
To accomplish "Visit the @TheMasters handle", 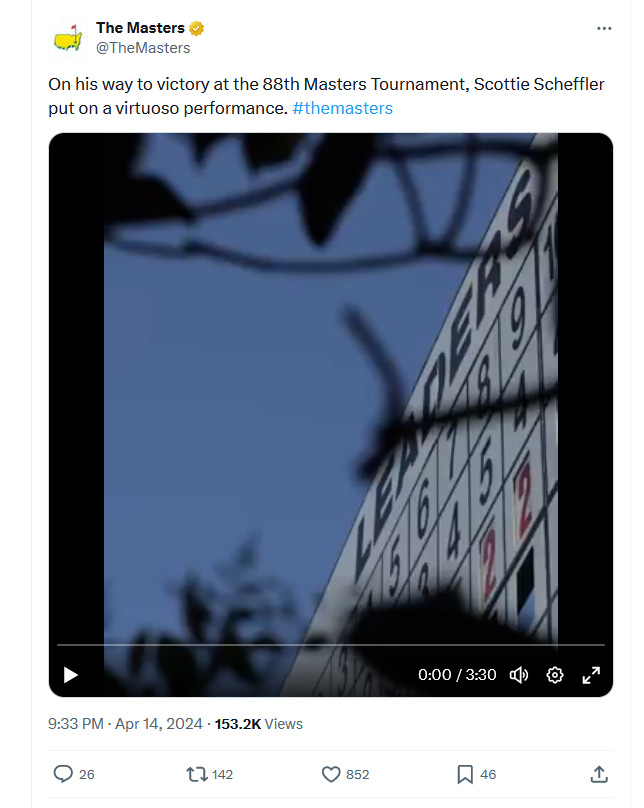I will (x=143, y=48).
